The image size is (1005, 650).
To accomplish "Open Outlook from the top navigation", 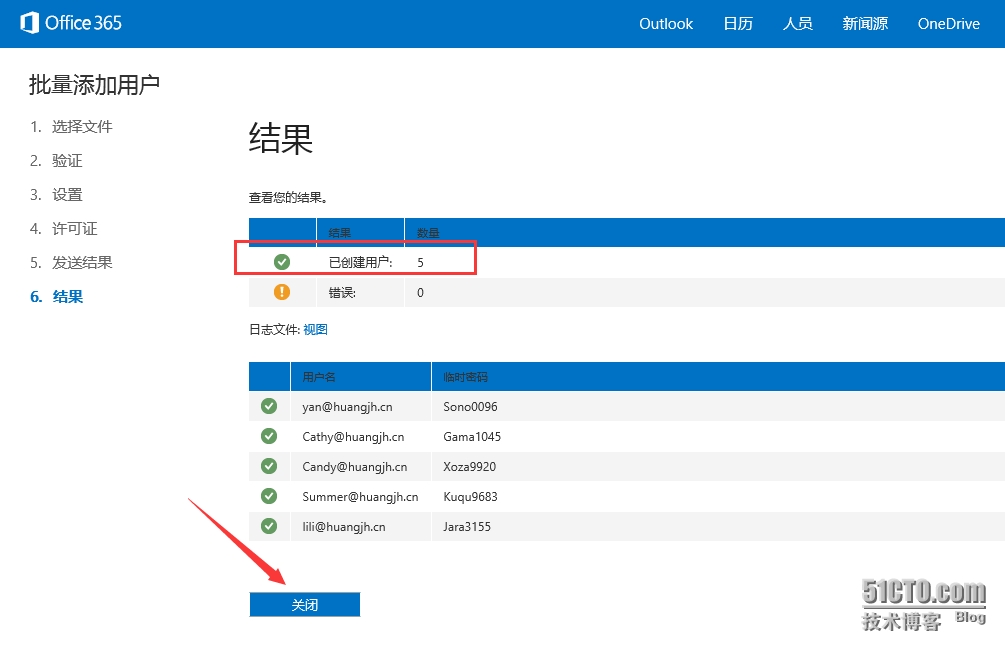I will 666,24.
